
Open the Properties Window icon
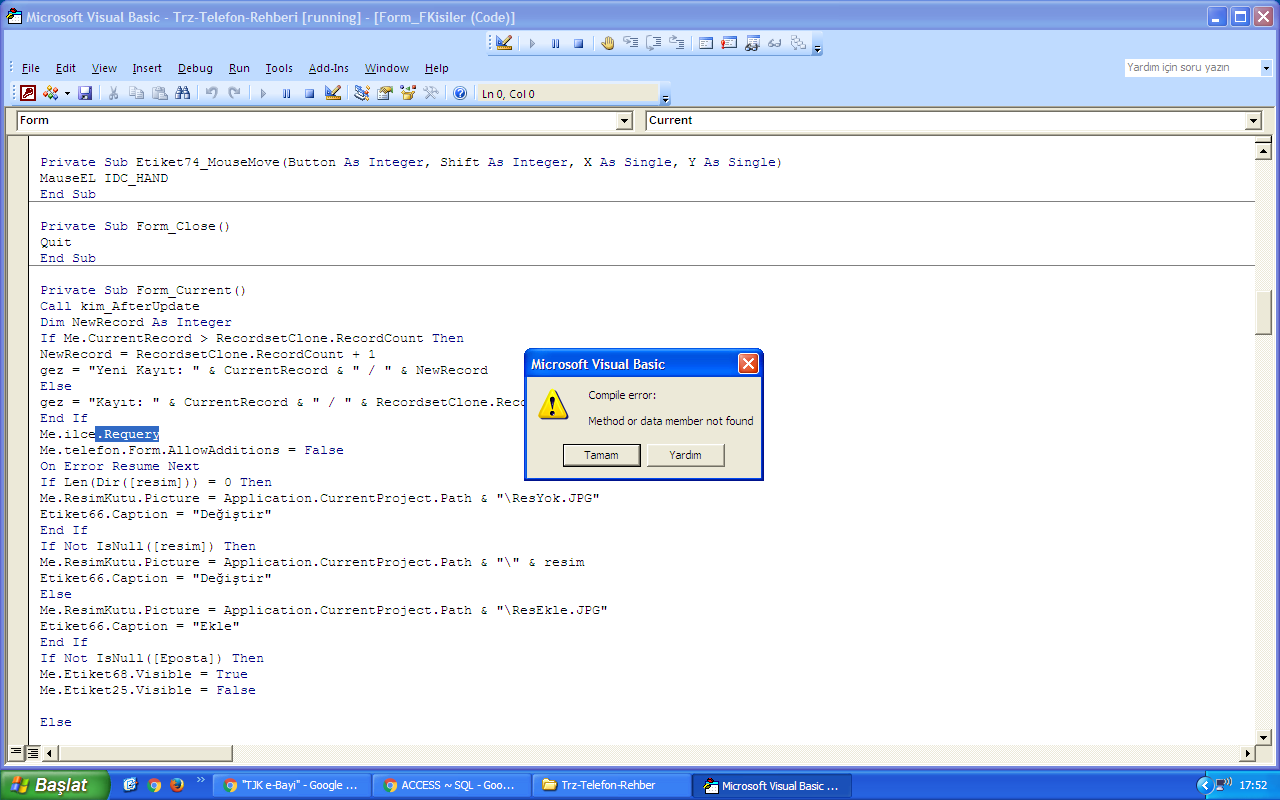click(385, 93)
